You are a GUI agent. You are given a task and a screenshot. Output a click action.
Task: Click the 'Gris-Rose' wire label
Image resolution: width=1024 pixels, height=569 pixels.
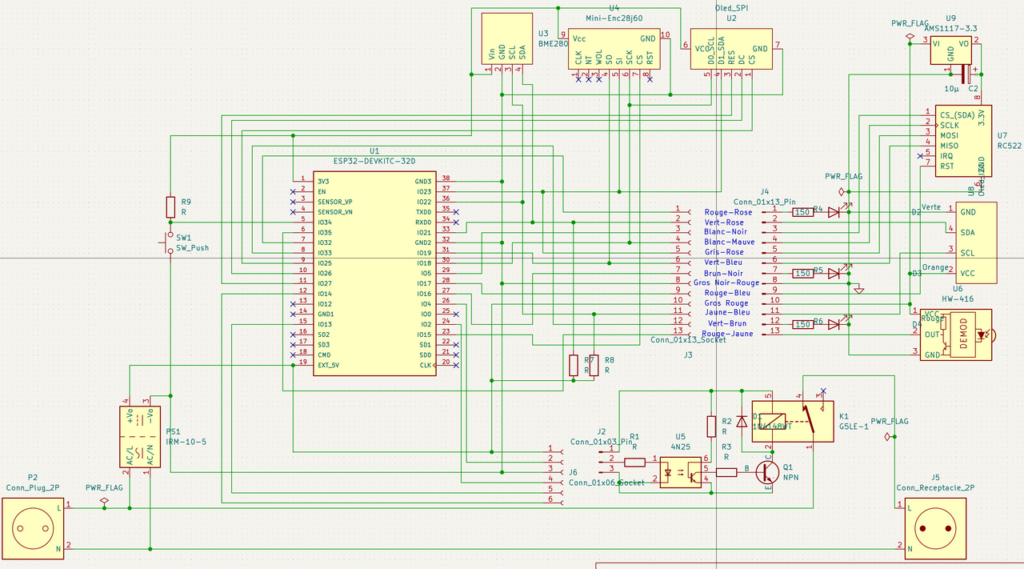[724, 252]
